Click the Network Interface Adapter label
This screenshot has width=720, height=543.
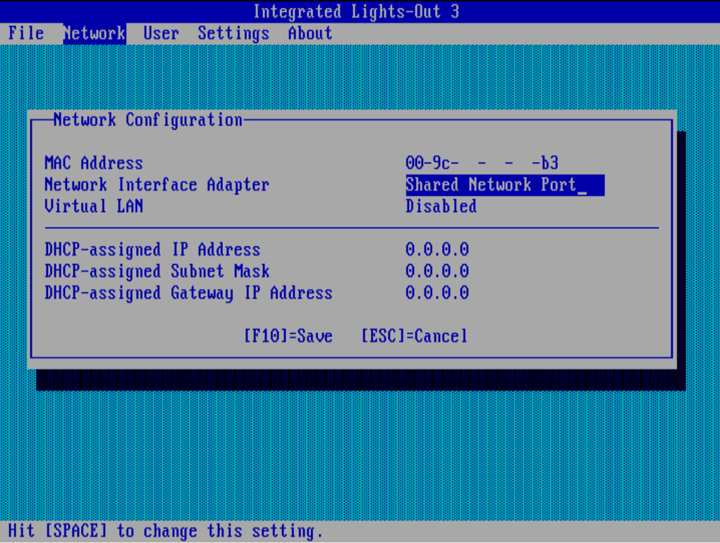pos(157,185)
